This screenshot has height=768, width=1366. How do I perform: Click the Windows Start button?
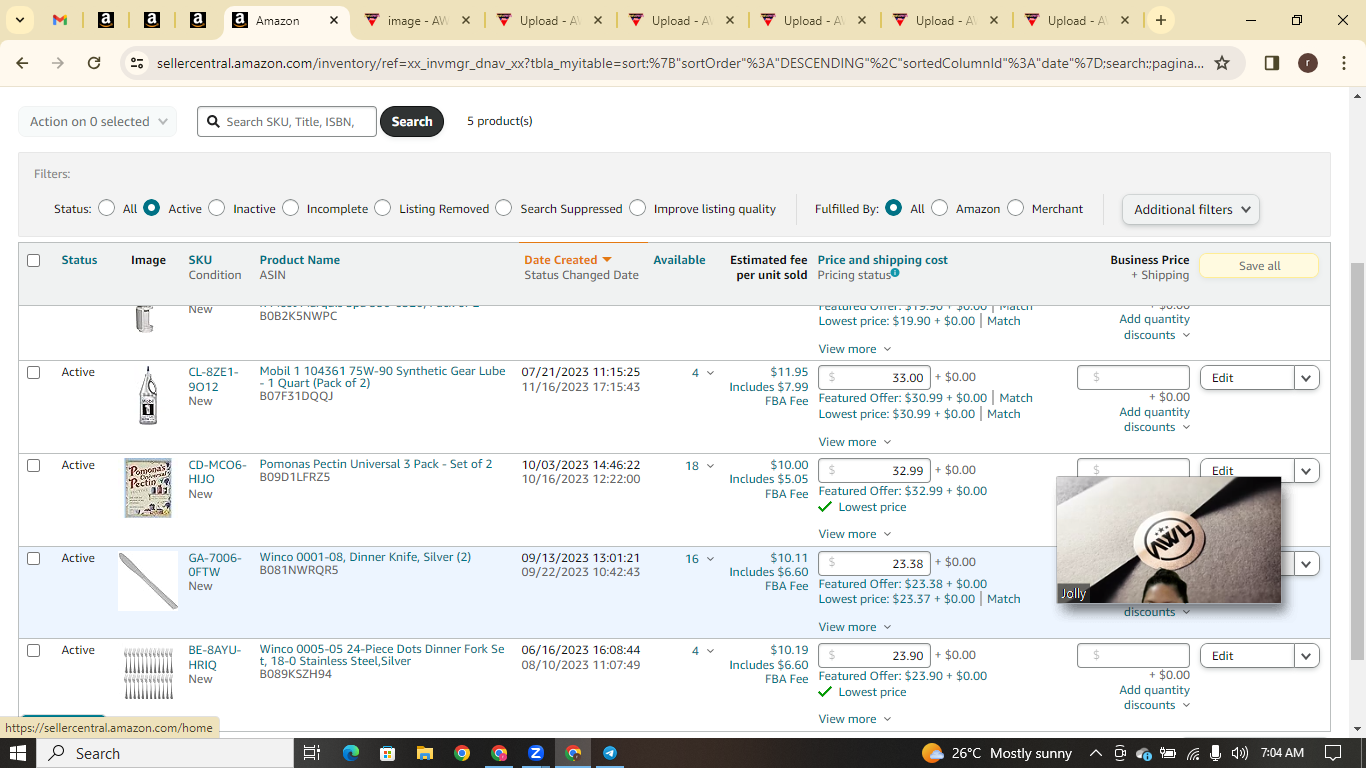[18, 753]
